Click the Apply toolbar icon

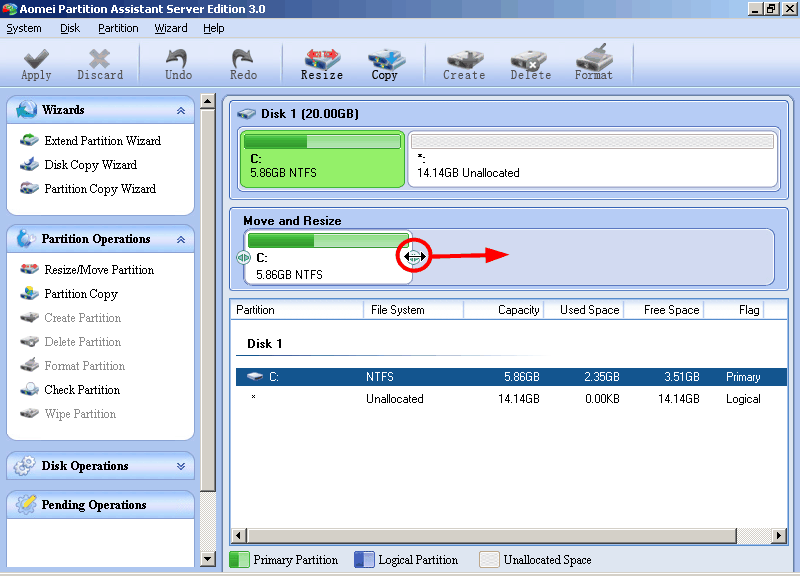35,62
